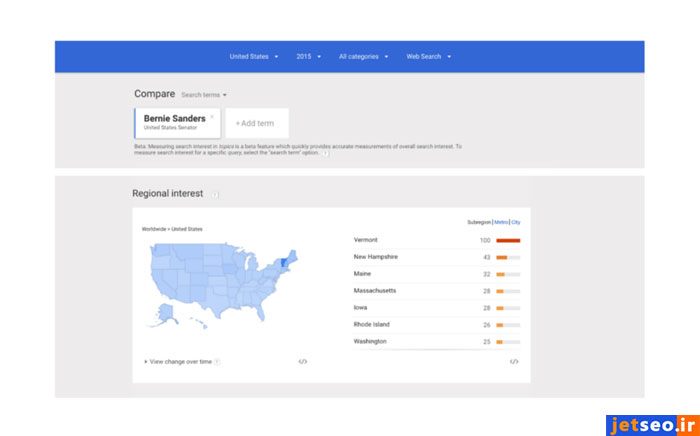700x436 pixels.
Task: Click the embed code icon below the map
Action: click(303, 361)
